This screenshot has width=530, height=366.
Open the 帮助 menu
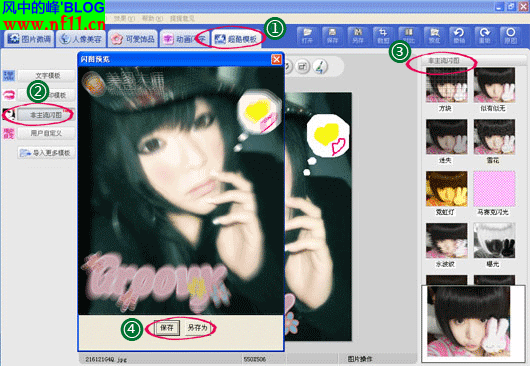pyautogui.click(x=152, y=19)
